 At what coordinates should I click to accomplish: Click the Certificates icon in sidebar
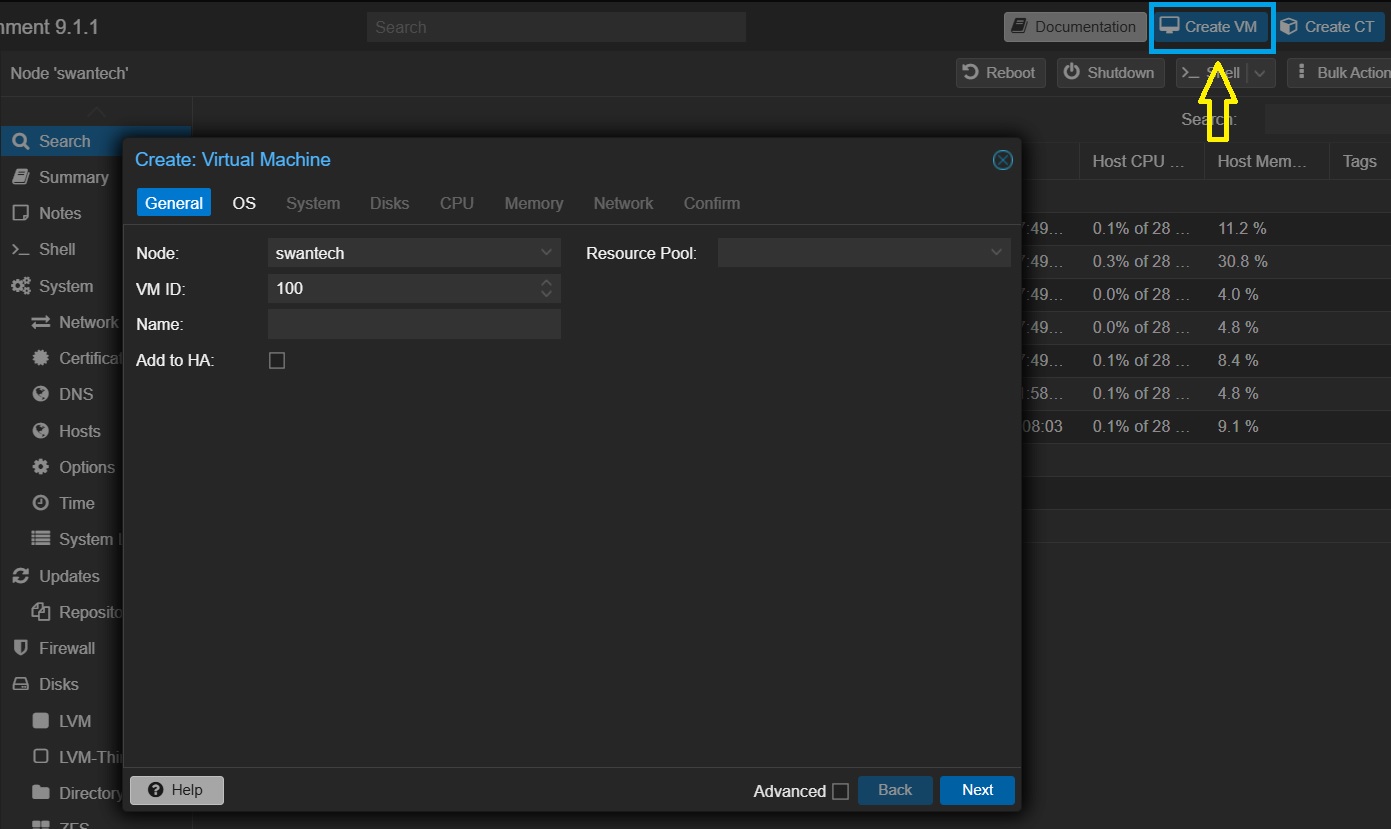[40, 358]
